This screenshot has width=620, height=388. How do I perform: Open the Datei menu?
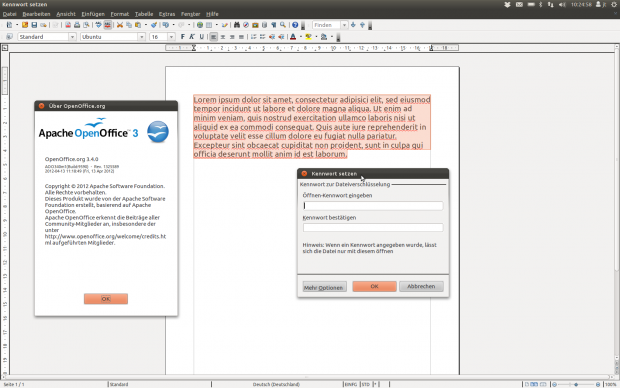tap(9, 14)
